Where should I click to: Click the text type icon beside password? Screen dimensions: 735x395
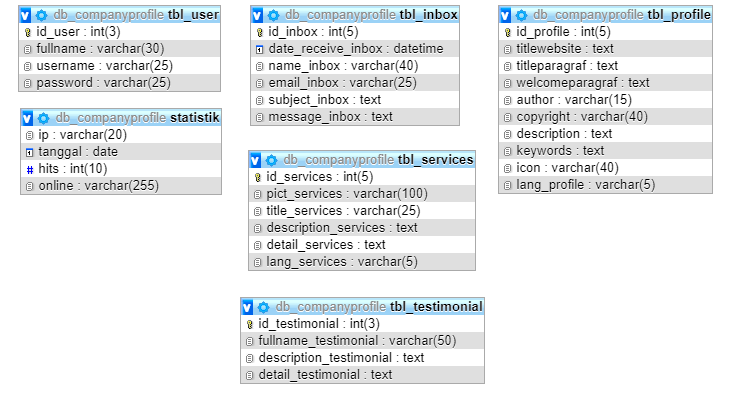28,83
